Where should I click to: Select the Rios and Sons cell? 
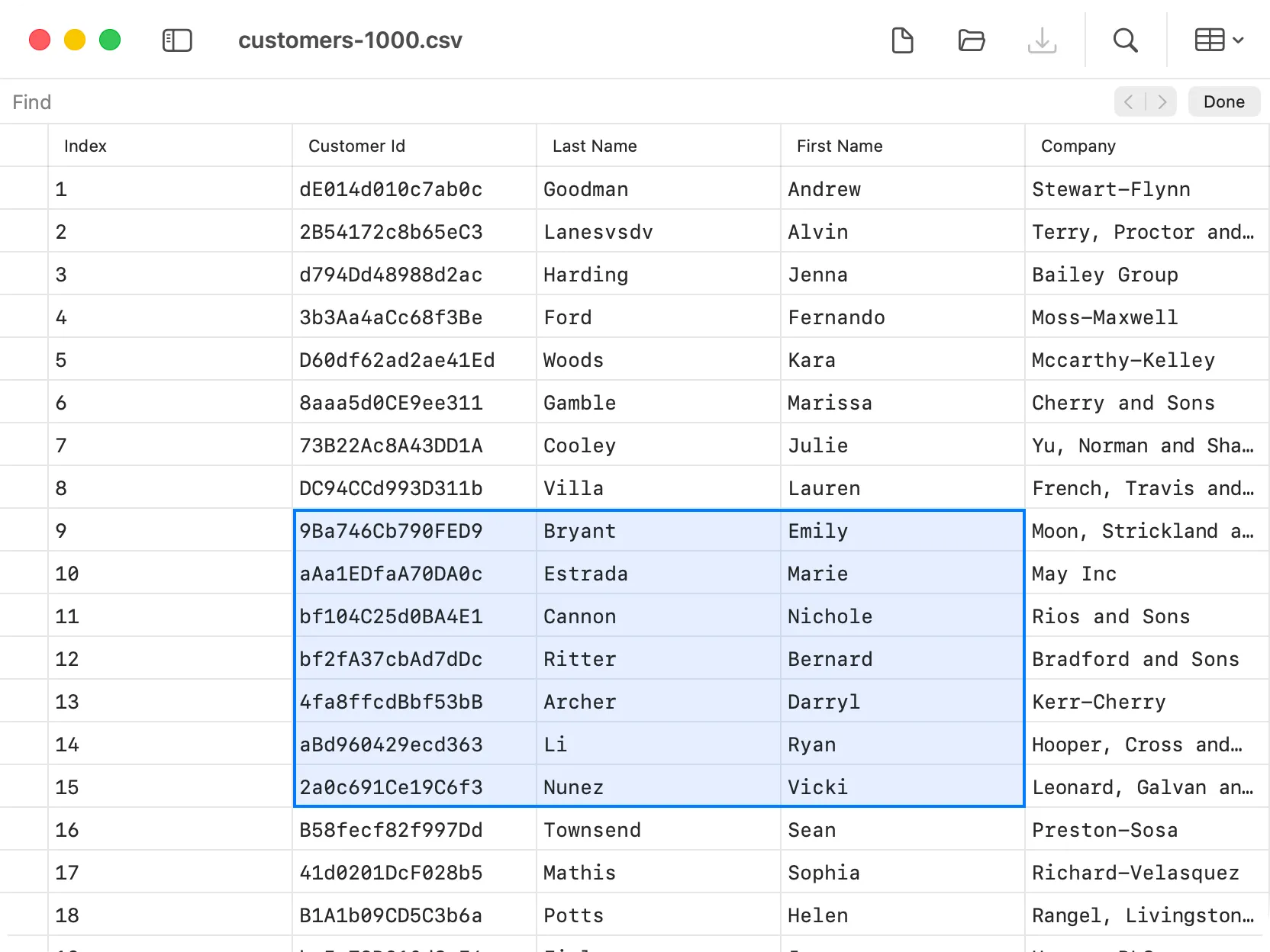(x=1147, y=616)
